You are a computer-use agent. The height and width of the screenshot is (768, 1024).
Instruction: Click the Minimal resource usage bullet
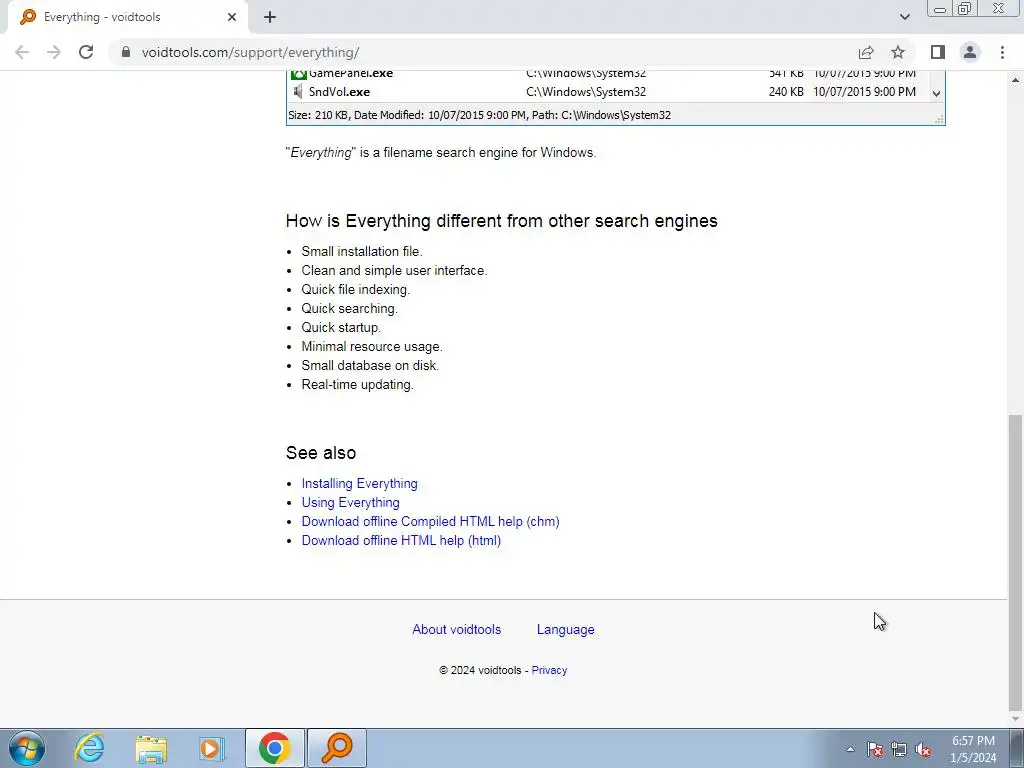pos(372,347)
